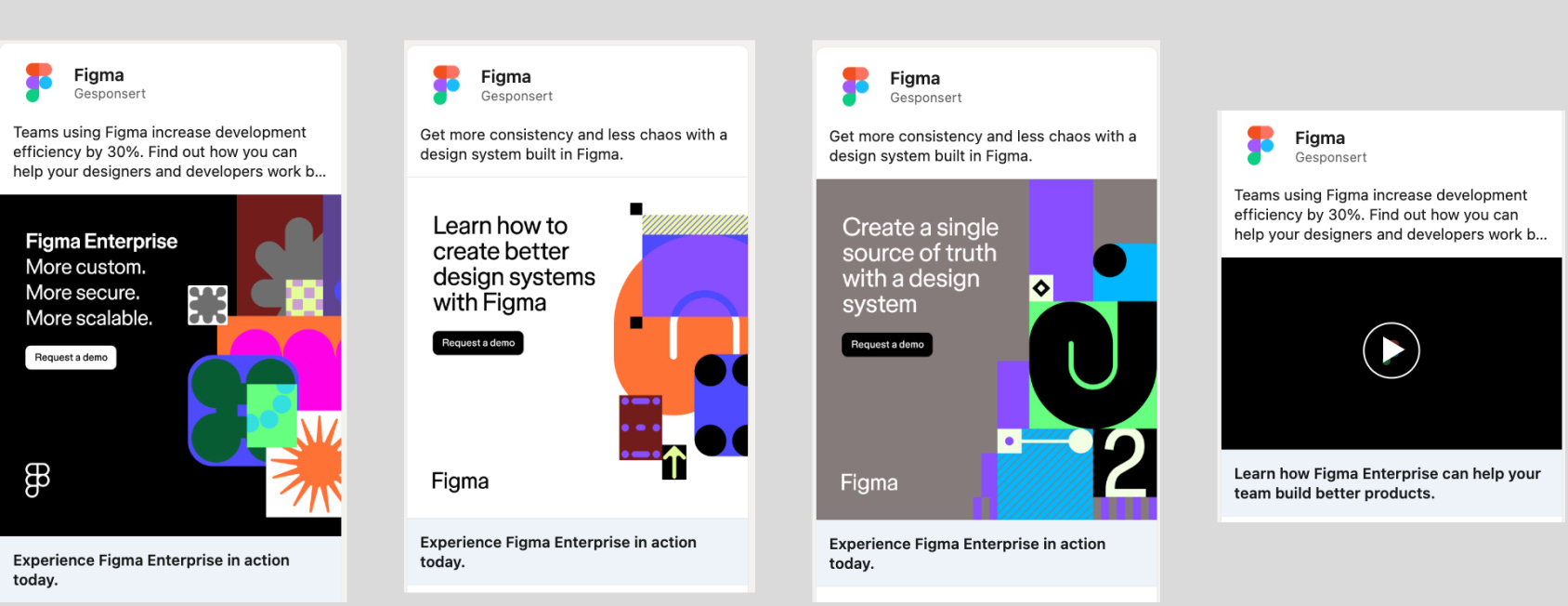Click 'Request a demo' in the Figma Enterprise ad
Viewport: 1568px width, 606px height.
pos(71,357)
